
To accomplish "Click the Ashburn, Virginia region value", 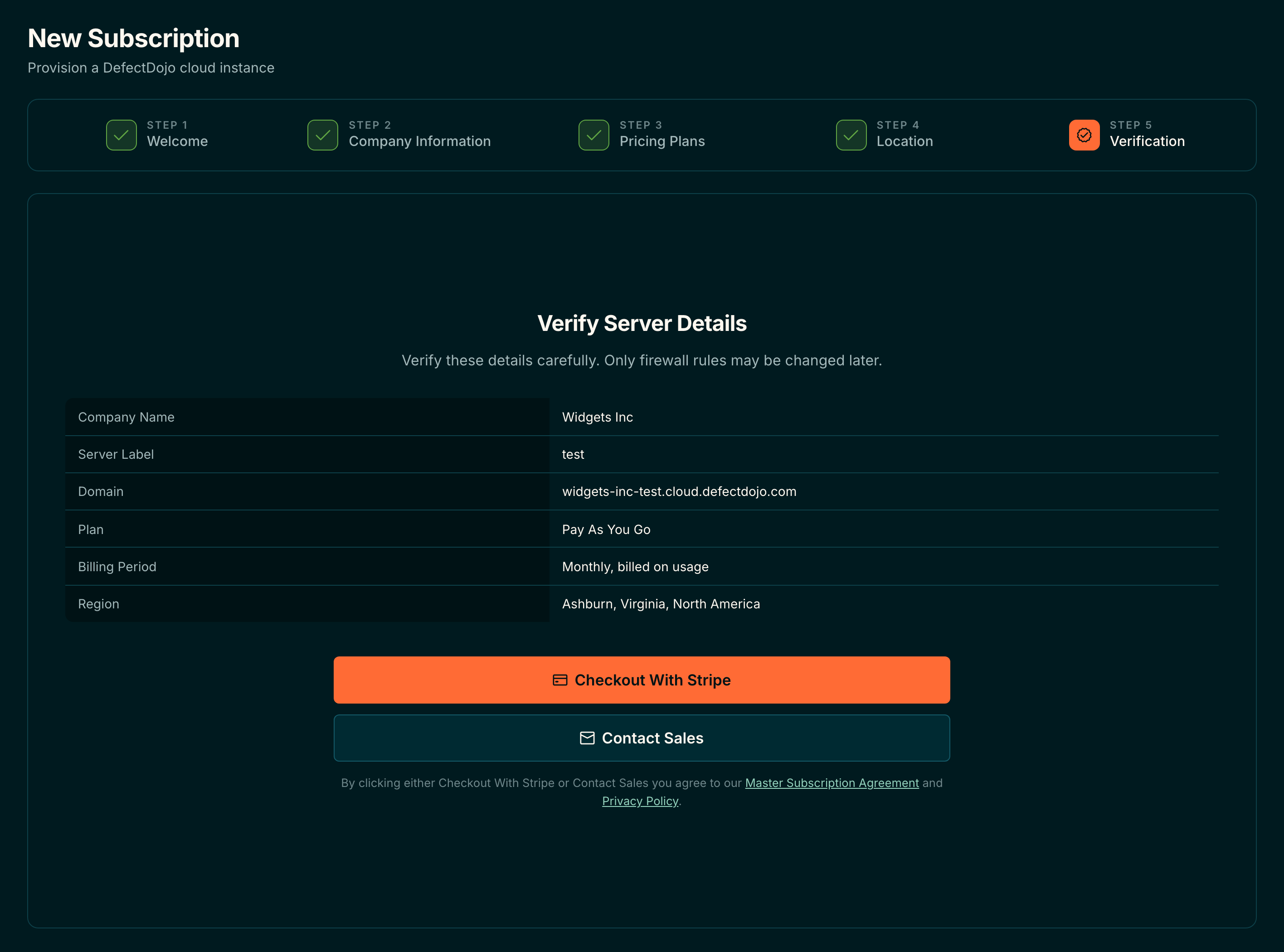I will tap(661, 604).
